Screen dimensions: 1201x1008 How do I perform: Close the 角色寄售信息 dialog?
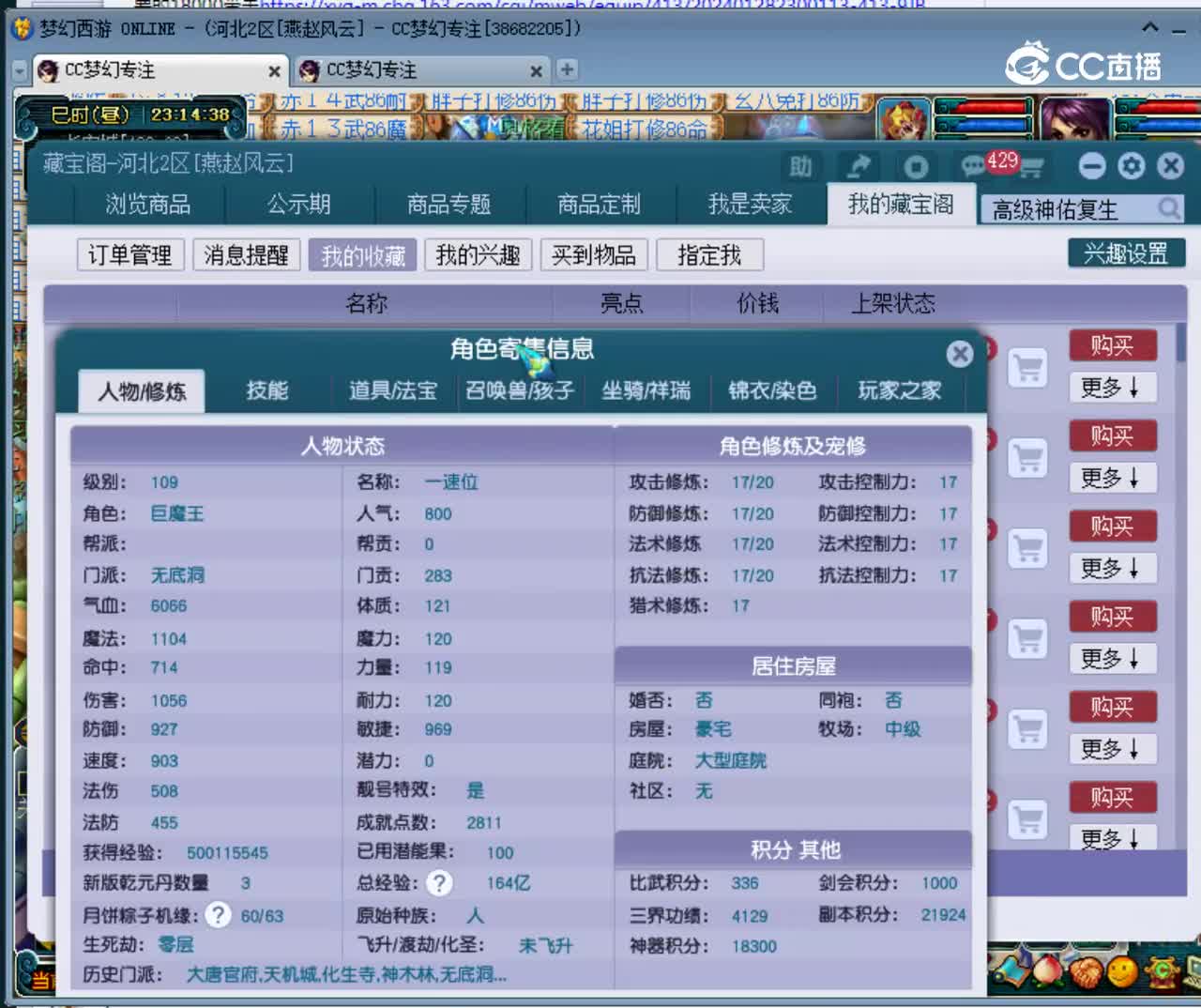click(x=959, y=353)
